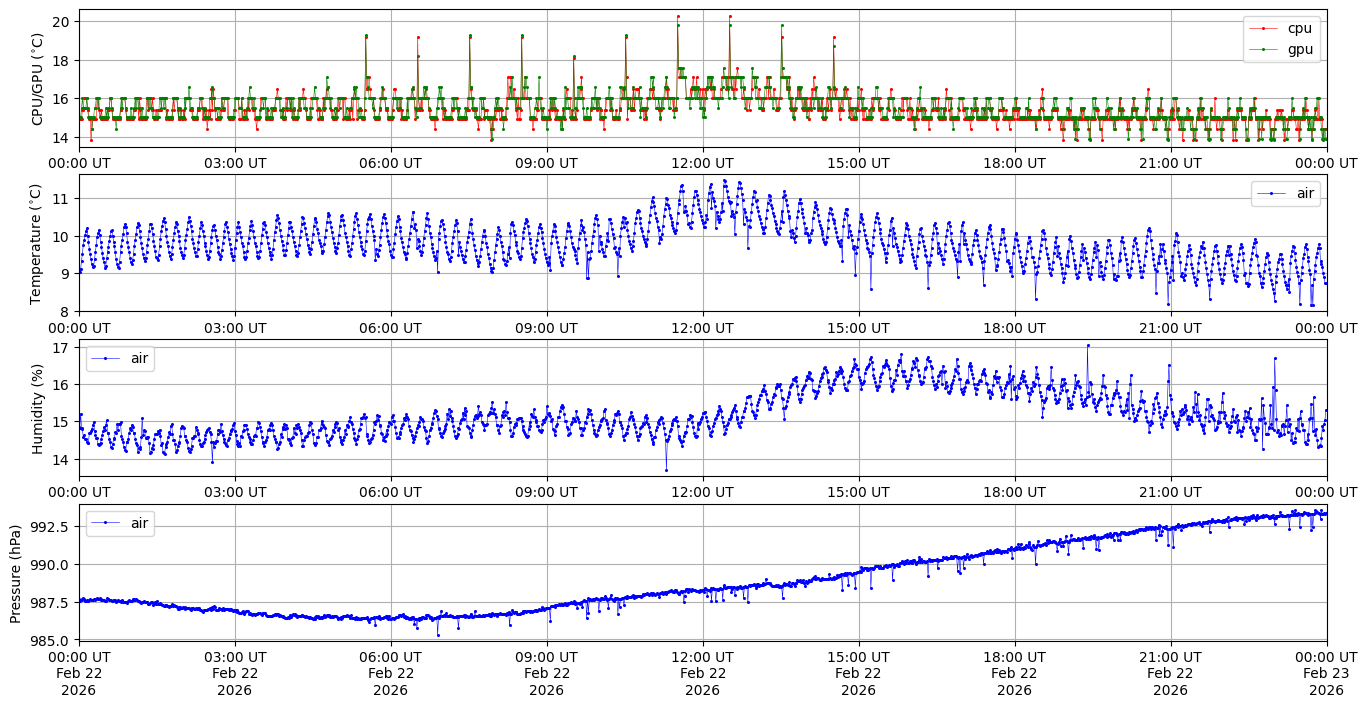The width and height of the screenshot is (1367, 707).
Task: Click the '20' tick on CPU/GPU axis
Action: coord(60,21)
